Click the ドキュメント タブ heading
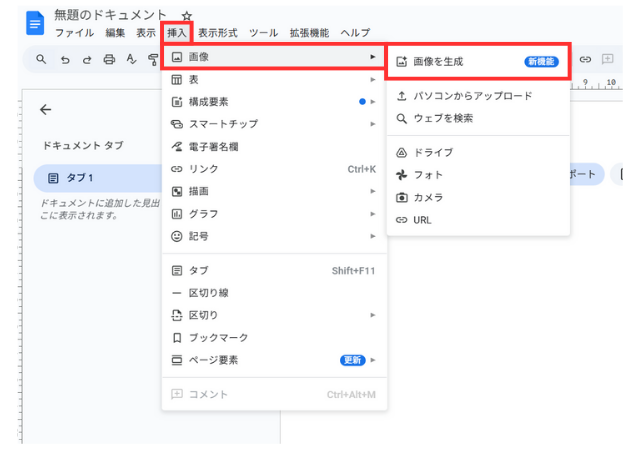Screen dimensions: 640x450 coord(83,145)
